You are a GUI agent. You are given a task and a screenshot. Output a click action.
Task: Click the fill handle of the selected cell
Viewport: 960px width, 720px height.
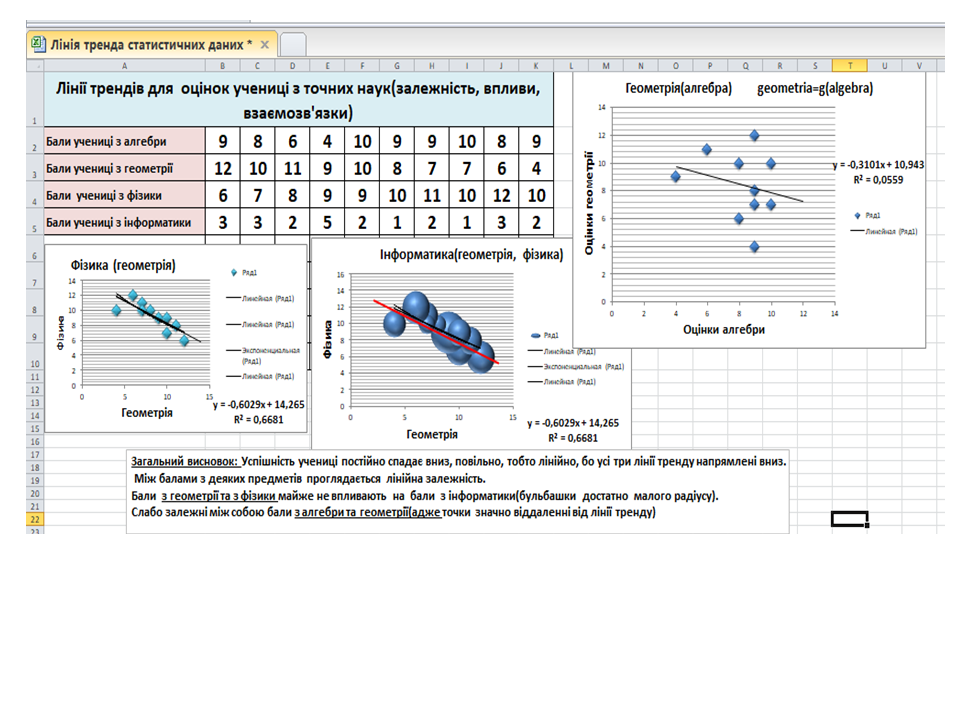point(868,525)
